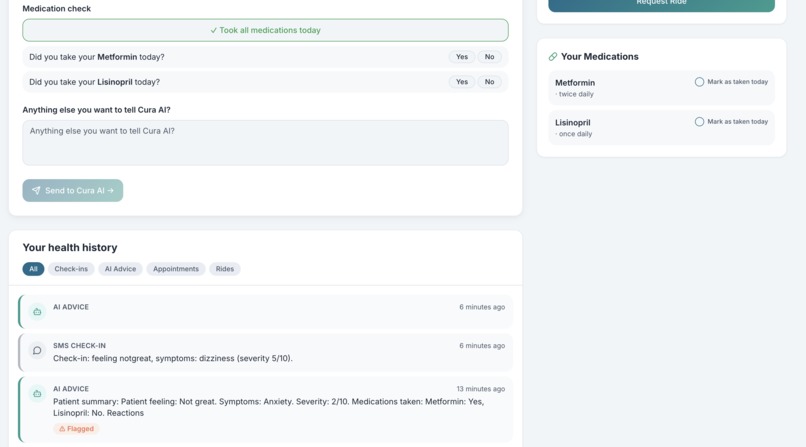Filter history by Appointments
Viewport: 806px width, 447px height.
176,269
